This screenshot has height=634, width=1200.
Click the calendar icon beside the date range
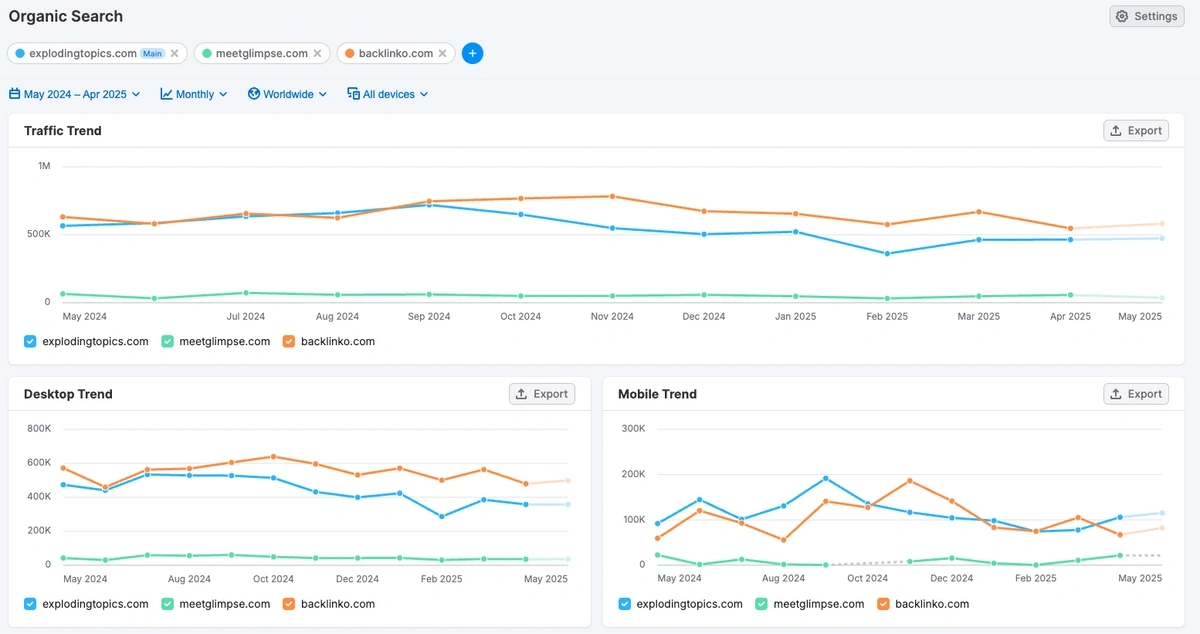[13, 93]
